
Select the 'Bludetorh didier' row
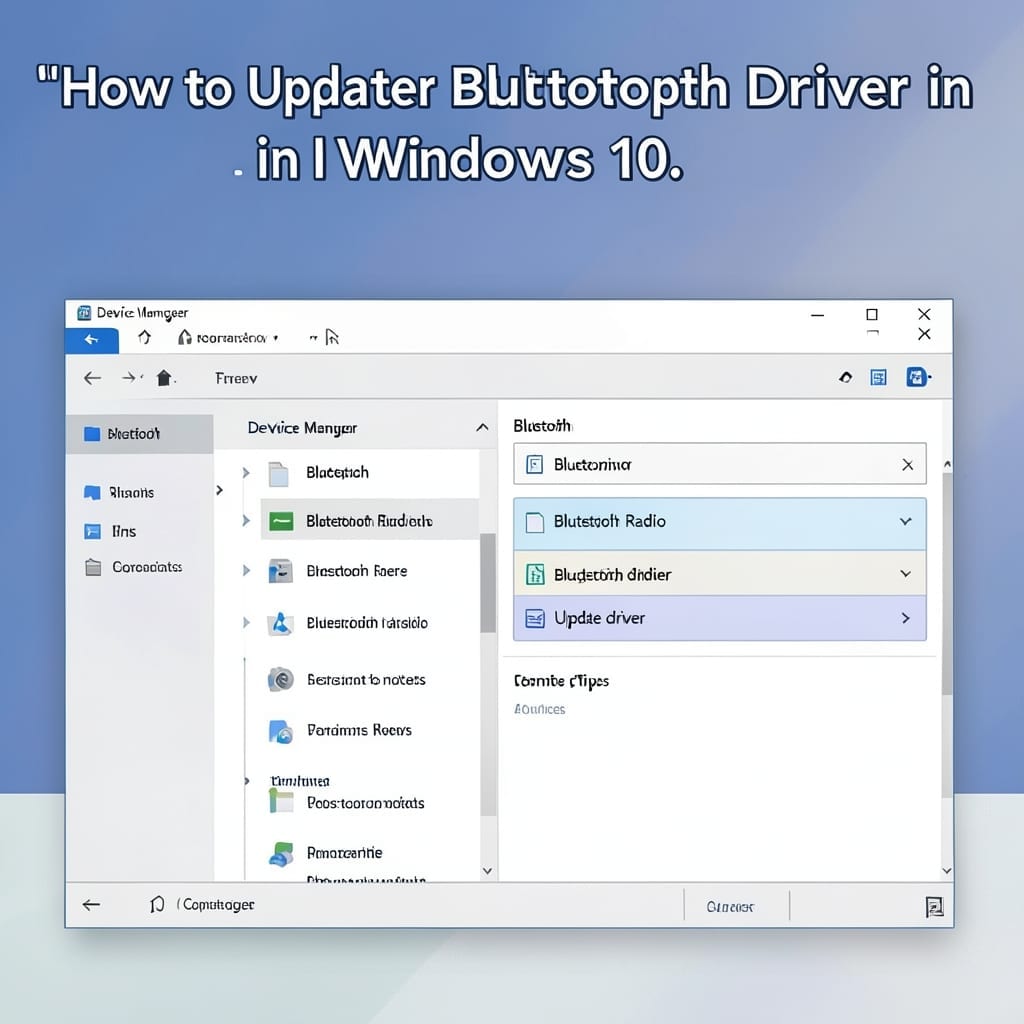click(x=719, y=574)
